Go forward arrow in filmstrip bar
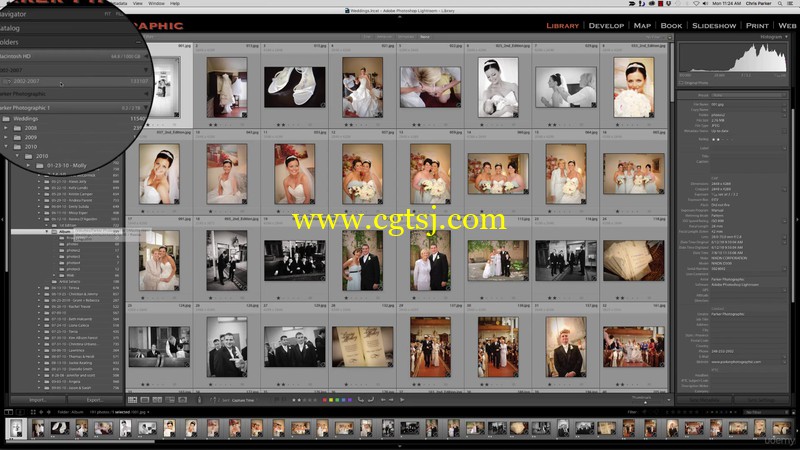This screenshot has width=800, height=450. click(x=48, y=412)
